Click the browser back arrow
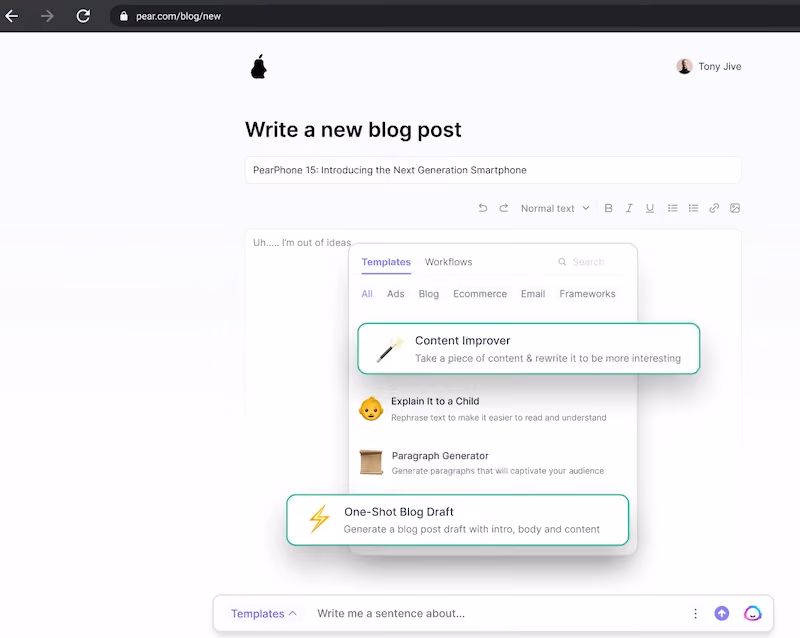Image resolution: width=800 pixels, height=638 pixels. [x=12, y=16]
